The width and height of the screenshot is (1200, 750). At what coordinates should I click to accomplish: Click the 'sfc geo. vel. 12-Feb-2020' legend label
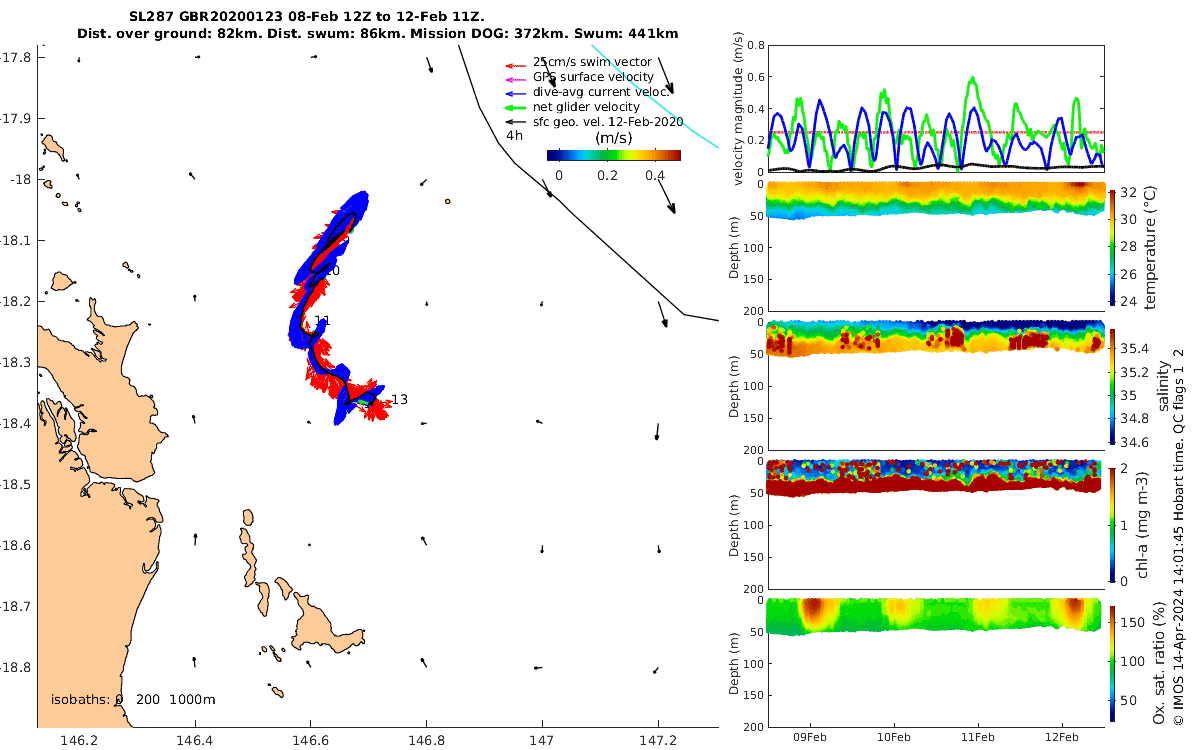click(608, 122)
